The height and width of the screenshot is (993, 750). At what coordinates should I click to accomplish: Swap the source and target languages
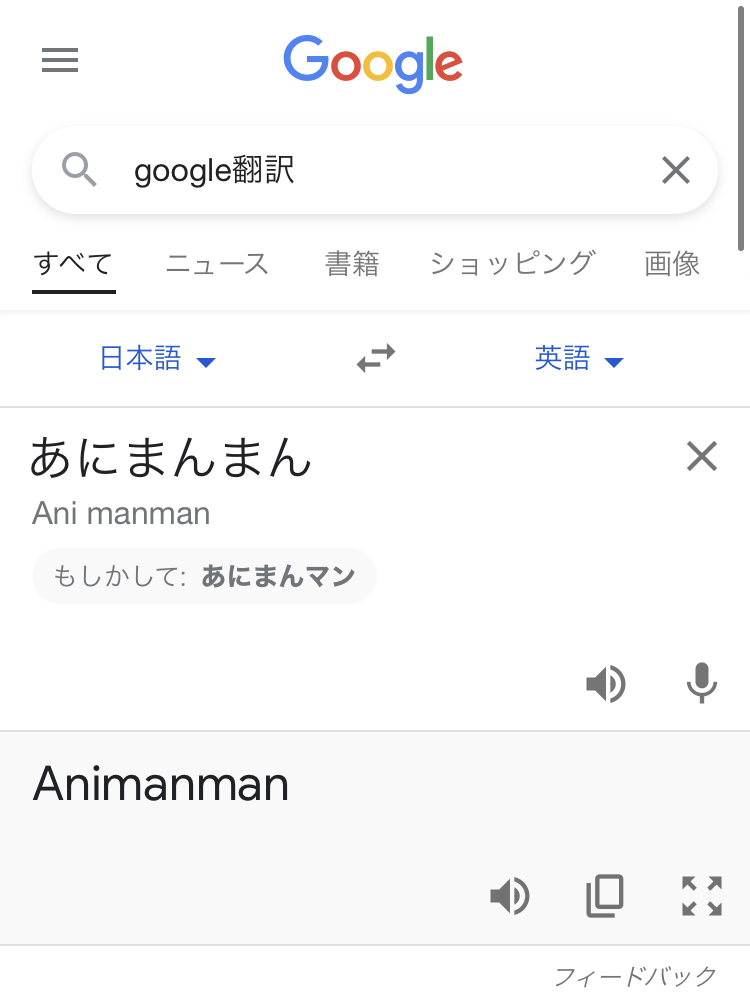[x=376, y=358]
